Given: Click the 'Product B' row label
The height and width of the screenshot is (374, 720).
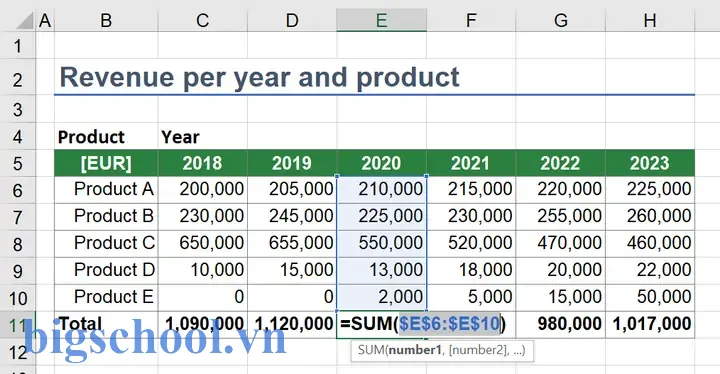Looking at the screenshot, I should 106,216.
